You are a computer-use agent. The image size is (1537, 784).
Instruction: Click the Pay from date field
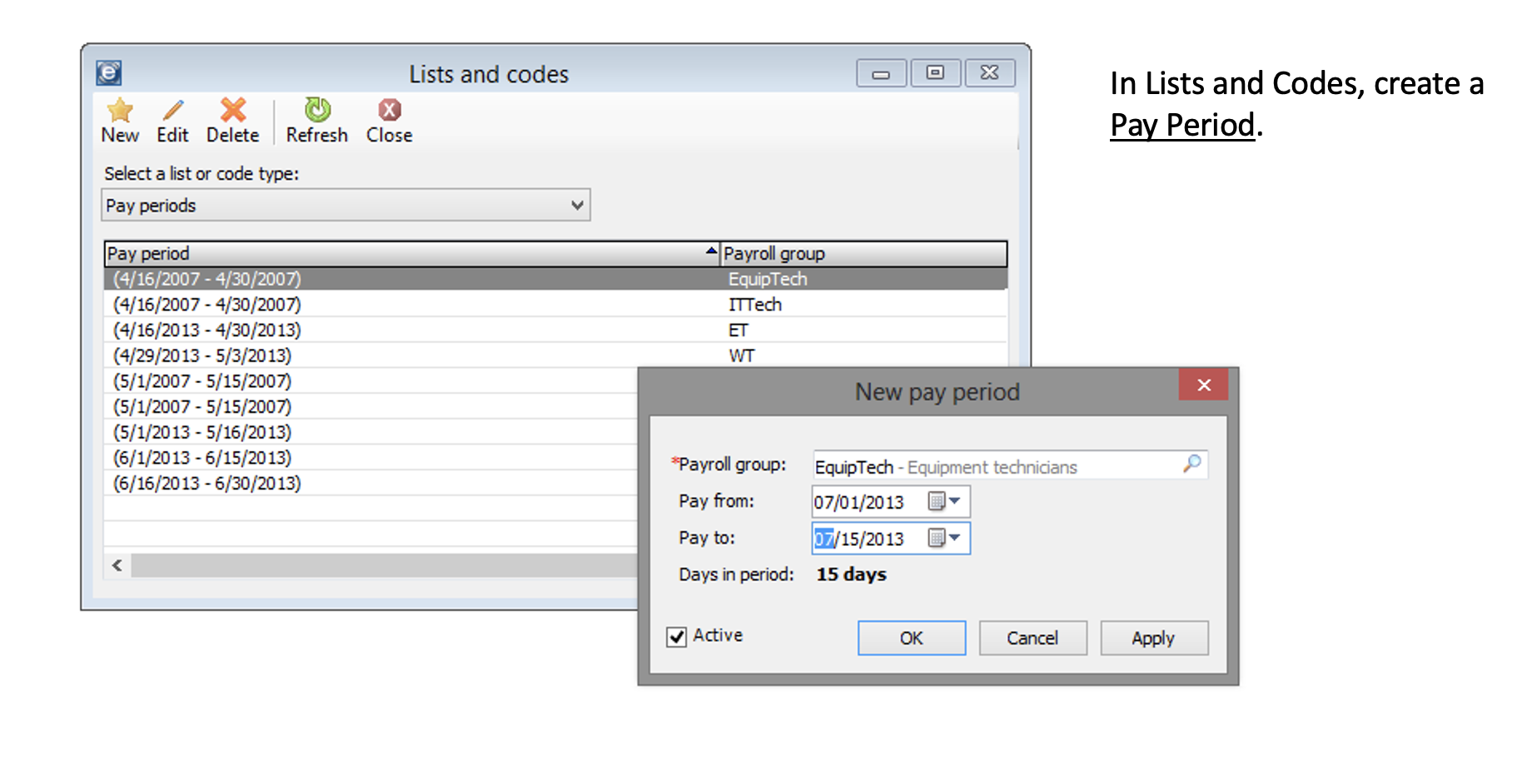coord(891,502)
